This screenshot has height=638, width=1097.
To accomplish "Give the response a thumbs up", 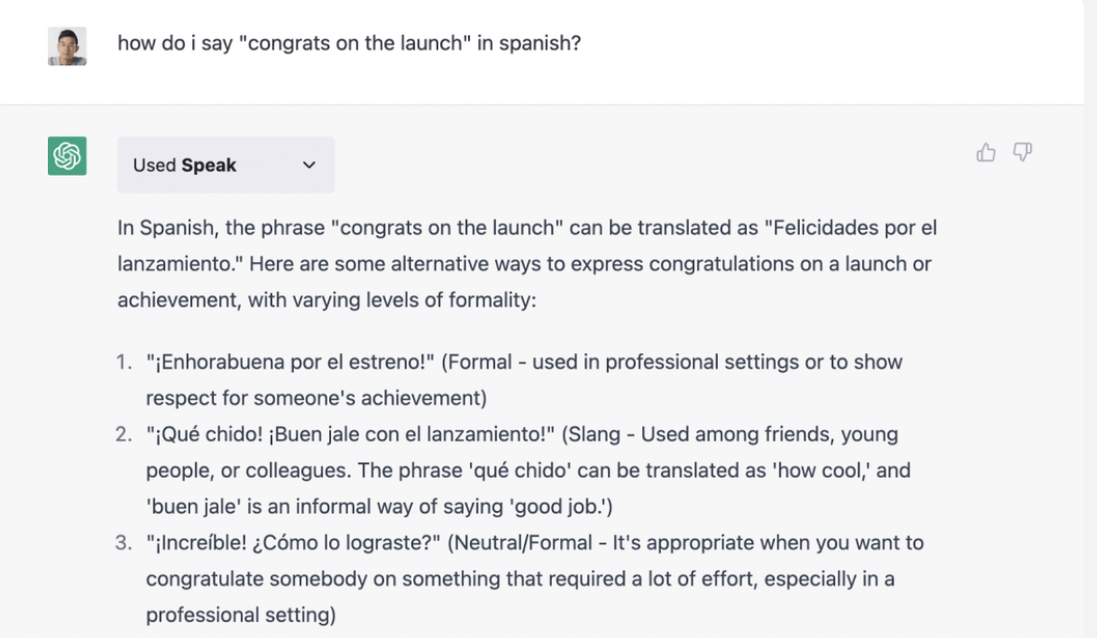I will [x=986, y=153].
